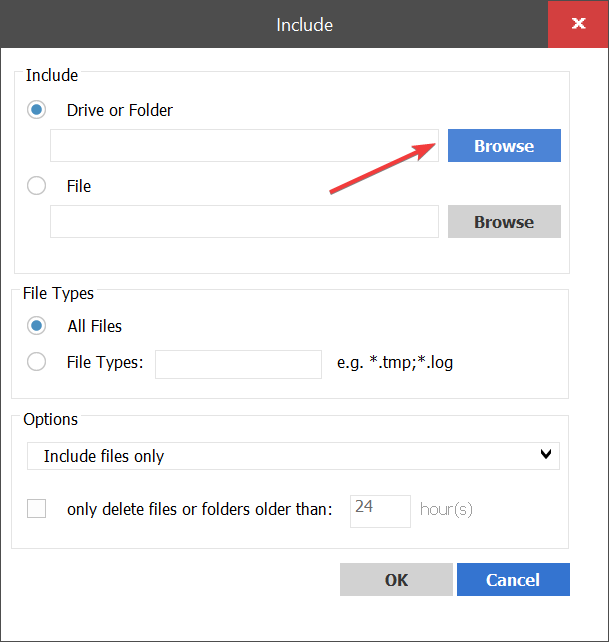
Task: Click the Include title bar text
Action: (x=304, y=24)
